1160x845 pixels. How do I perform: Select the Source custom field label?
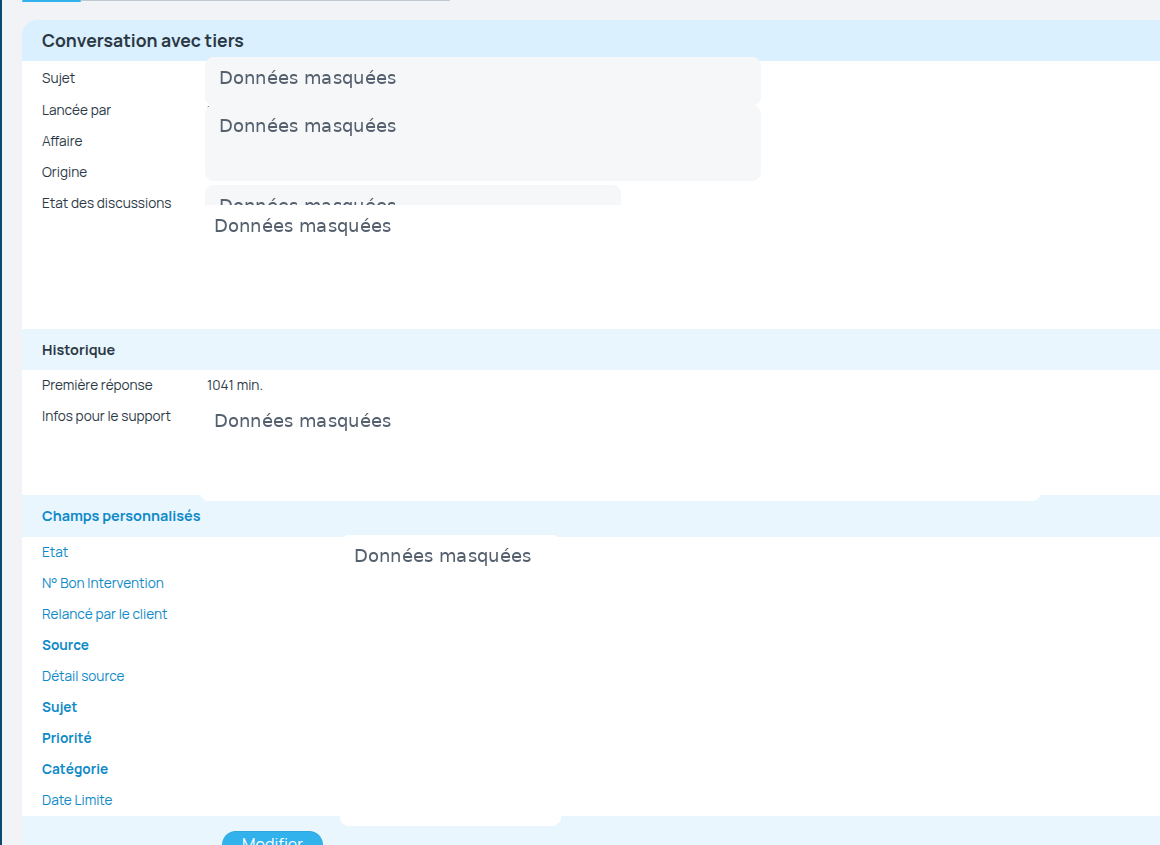tap(65, 645)
